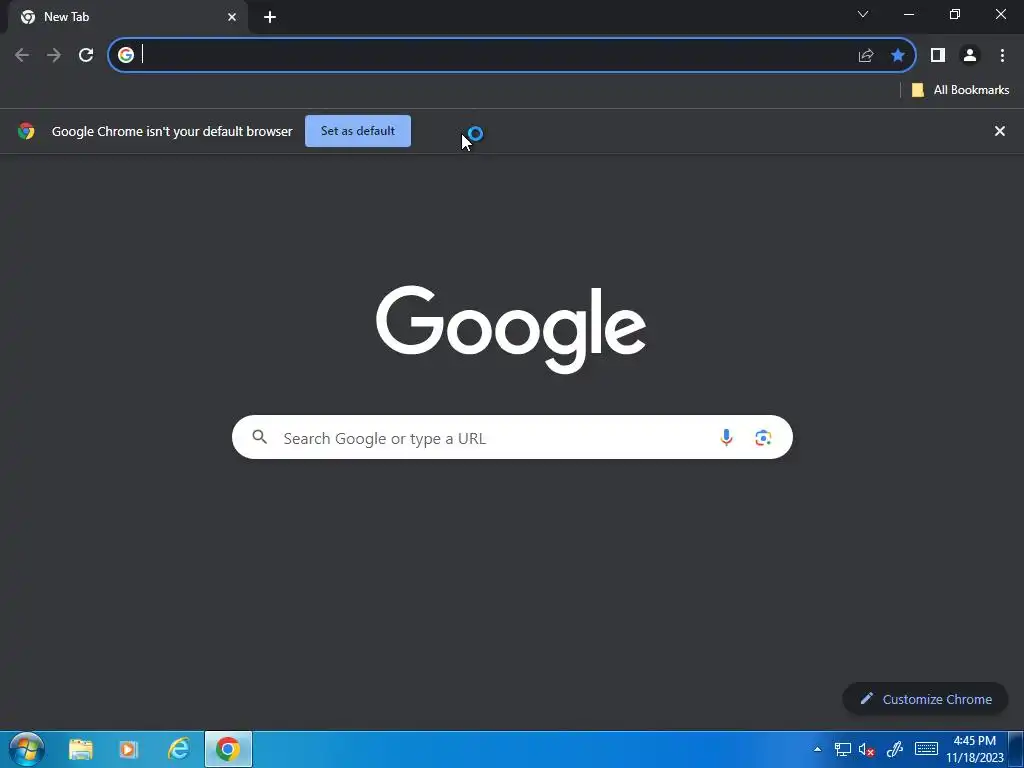The image size is (1024, 768).
Task: Click the browser back arrow
Action: coord(22,55)
